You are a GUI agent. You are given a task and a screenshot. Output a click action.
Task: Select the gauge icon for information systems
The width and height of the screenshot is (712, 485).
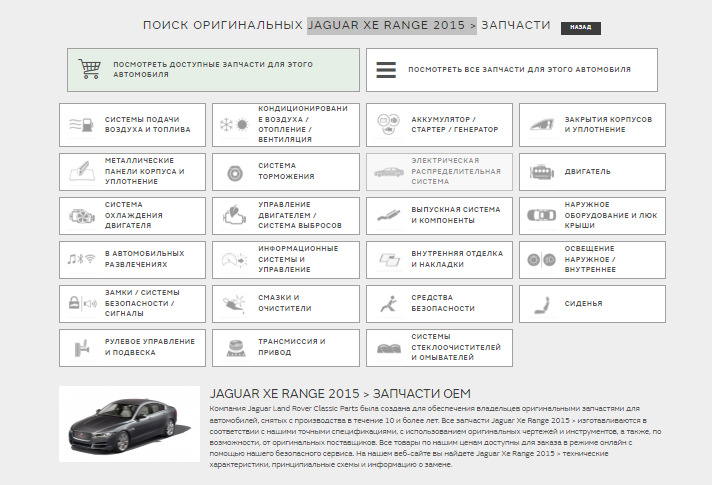234,260
